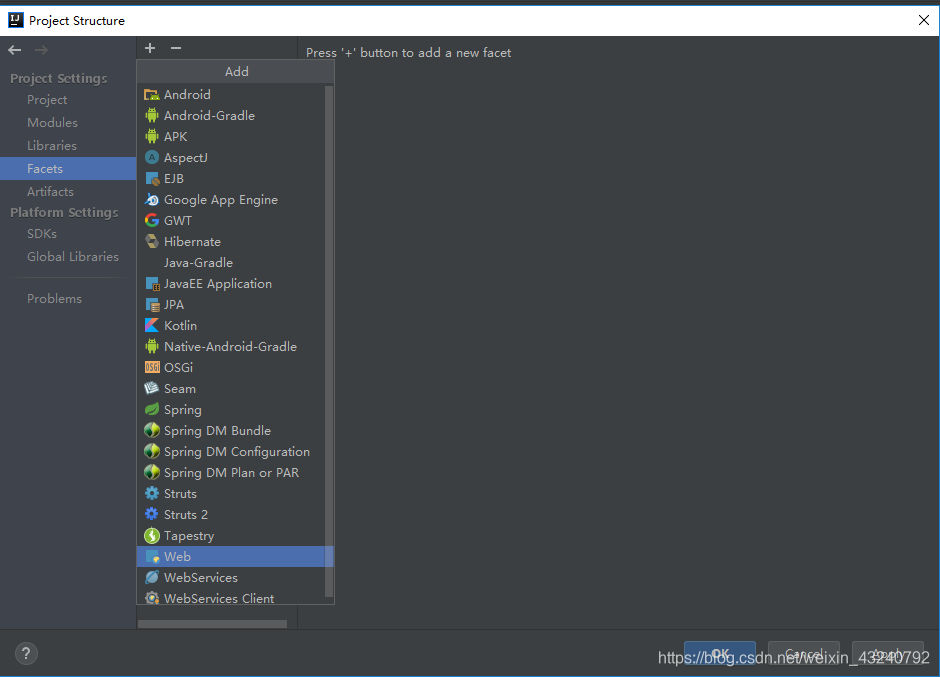Click the Add popup vertical scrollbar
The height and width of the screenshot is (677, 940).
[329, 341]
